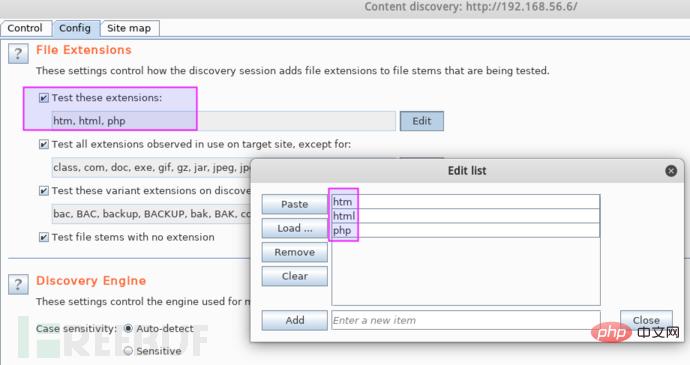Viewport: 690px width, 365px height.
Task: Select the Config tab
Action: [x=75, y=28]
